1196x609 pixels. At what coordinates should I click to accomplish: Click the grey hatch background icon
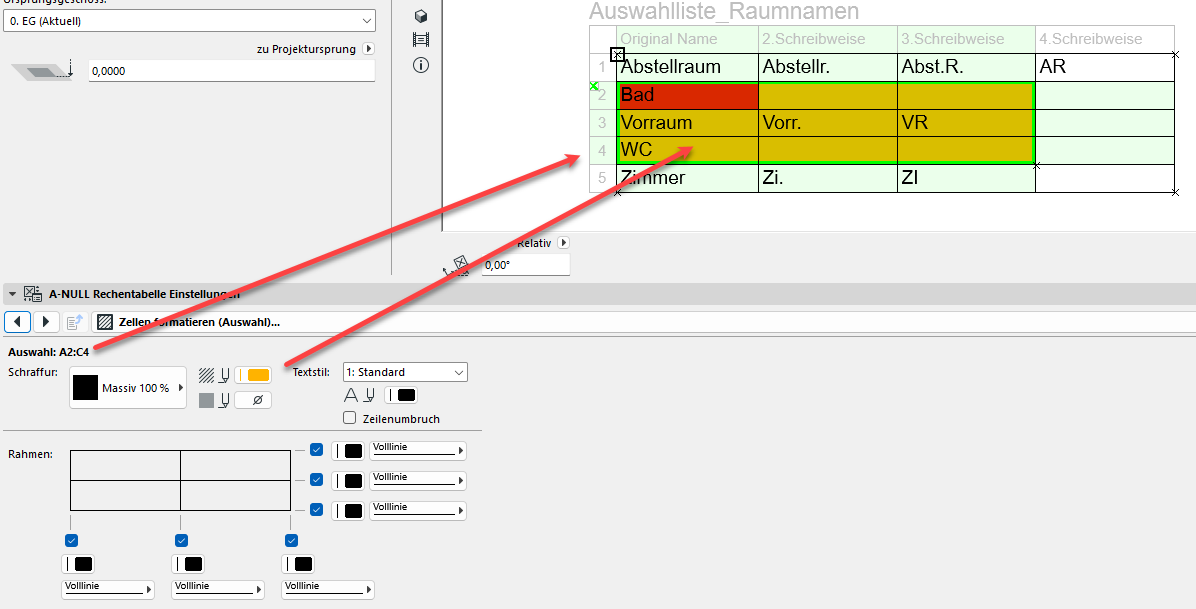[207, 400]
